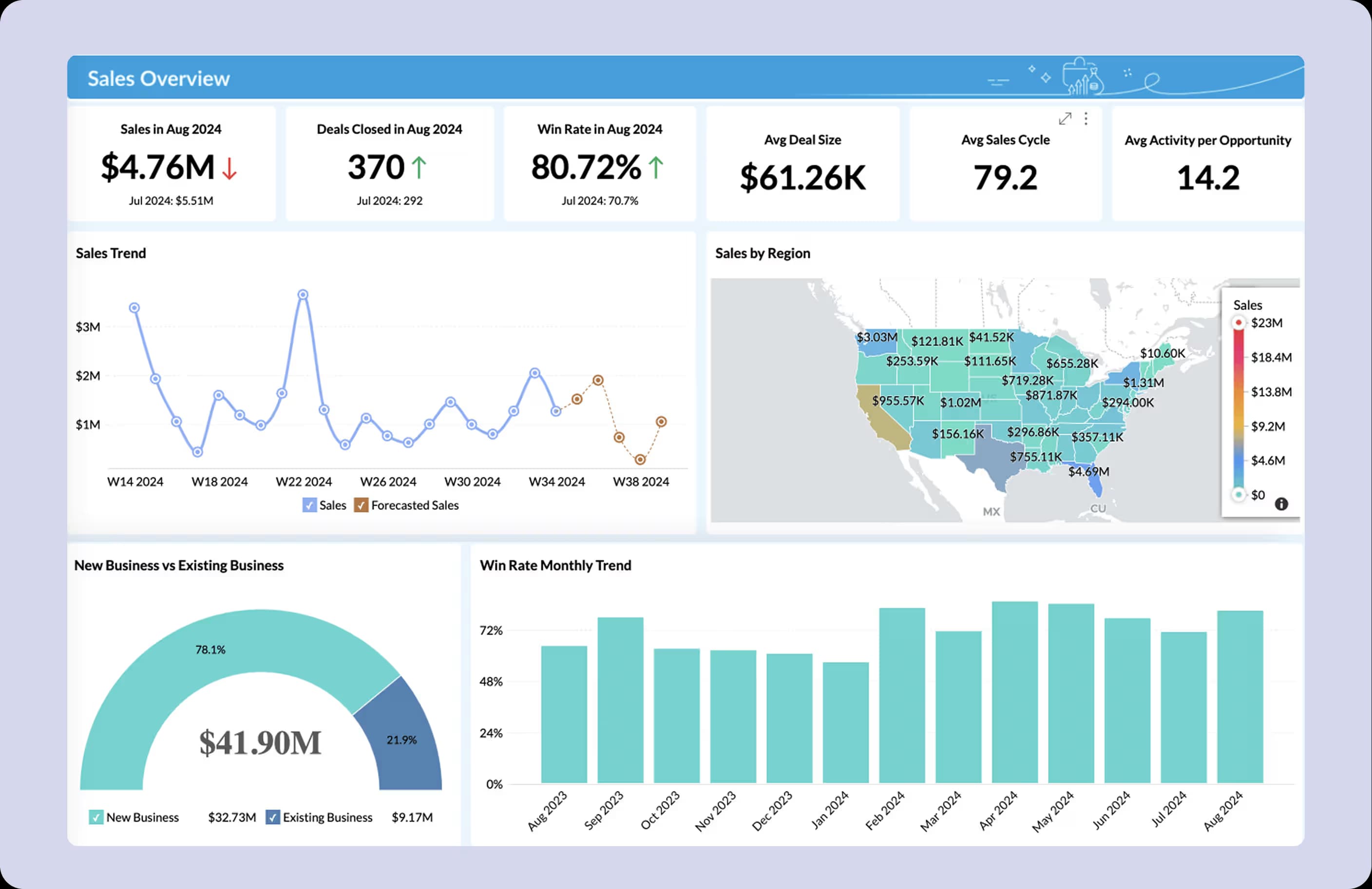Screen dimensions: 1372x889
Task: Click the red down arrow beside $4.76M
Action: 229,168
